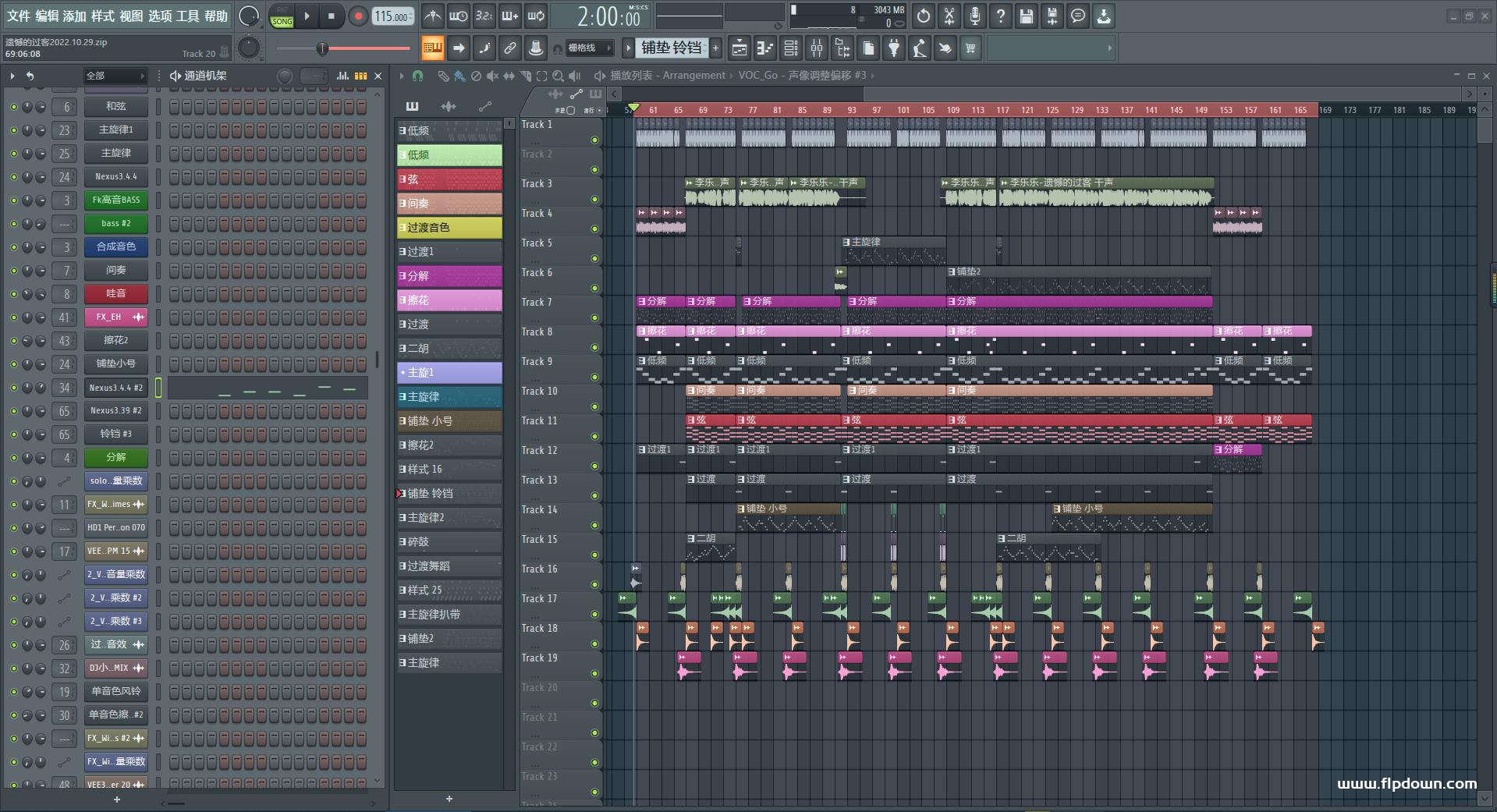The width and height of the screenshot is (1497, 812).
Task: Open help with the question mark icon
Action: [x=1001, y=16]
